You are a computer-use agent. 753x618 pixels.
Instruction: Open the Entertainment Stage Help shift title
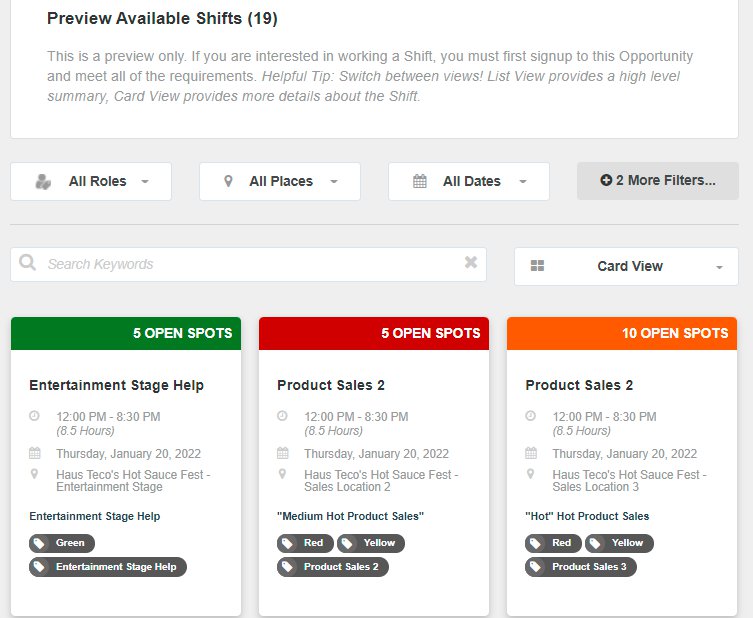[x=117, y=385]
